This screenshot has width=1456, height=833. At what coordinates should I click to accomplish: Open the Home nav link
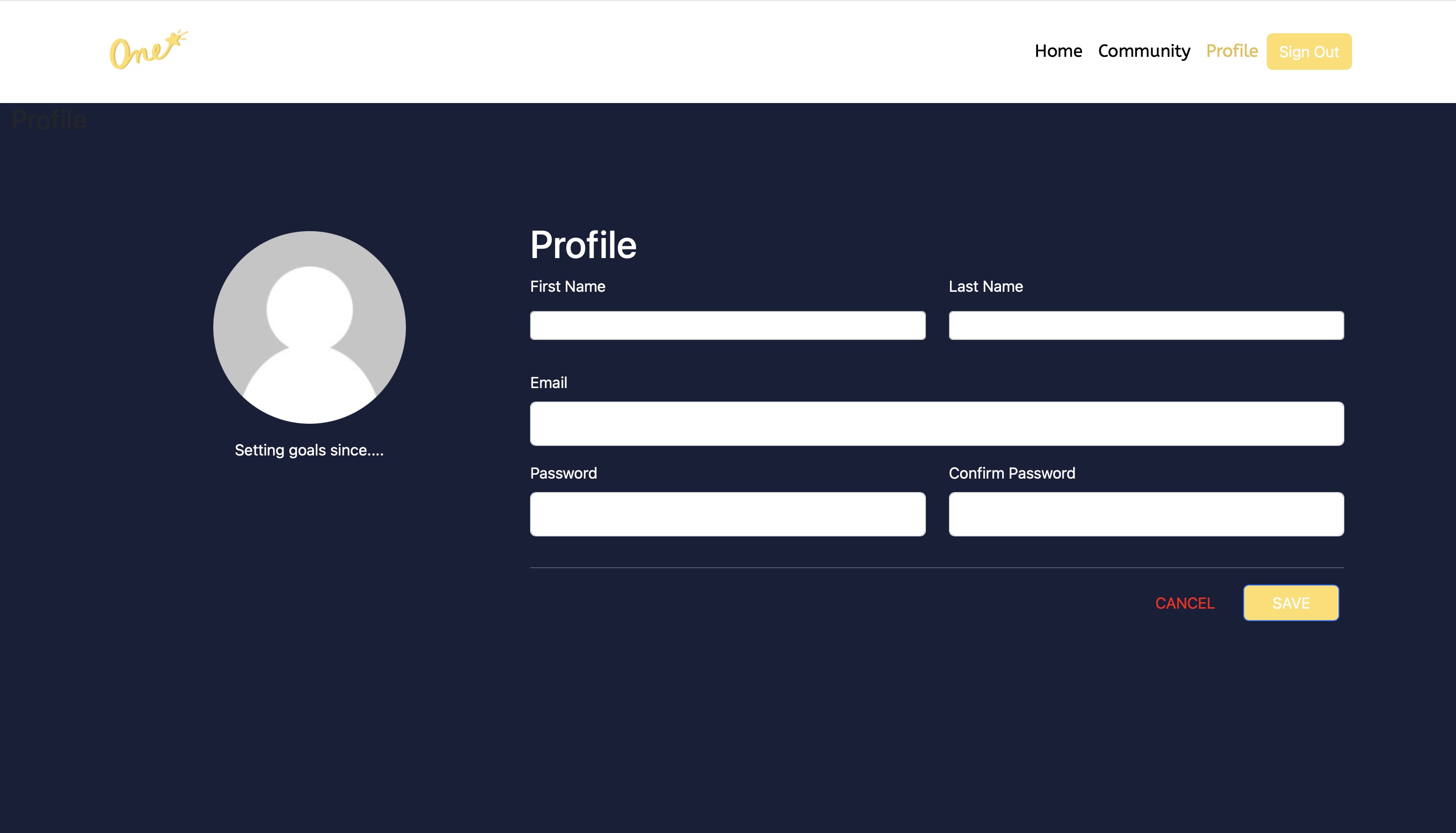pos(1058,51)
